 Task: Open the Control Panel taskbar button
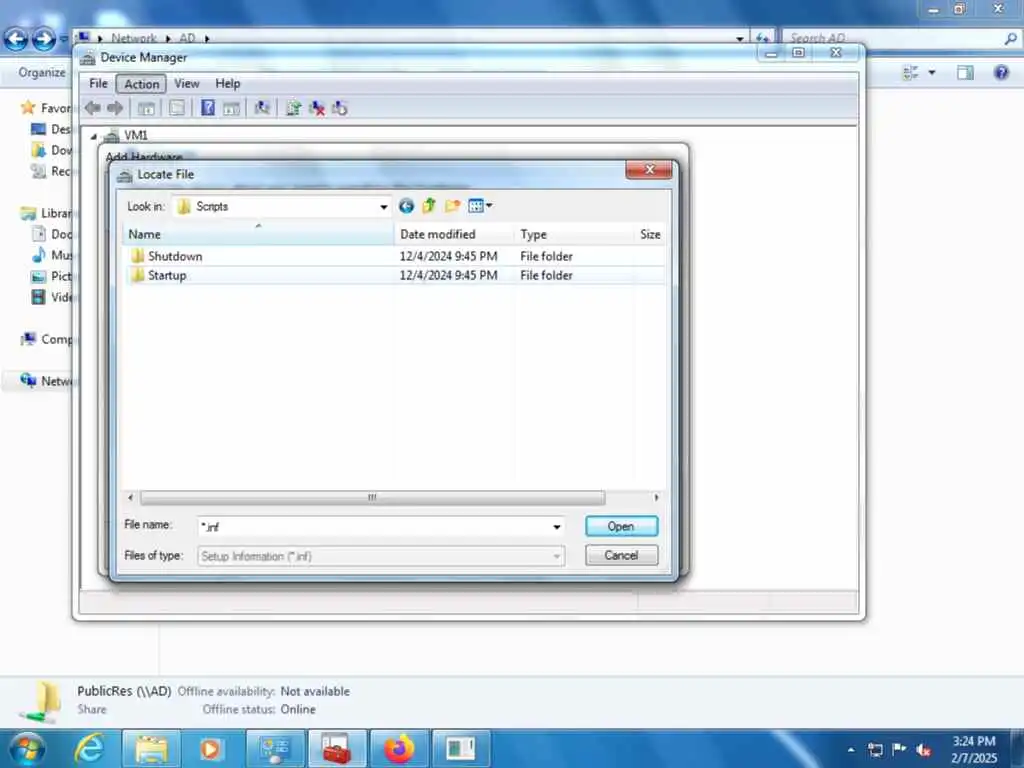click(x=275, y=748)
